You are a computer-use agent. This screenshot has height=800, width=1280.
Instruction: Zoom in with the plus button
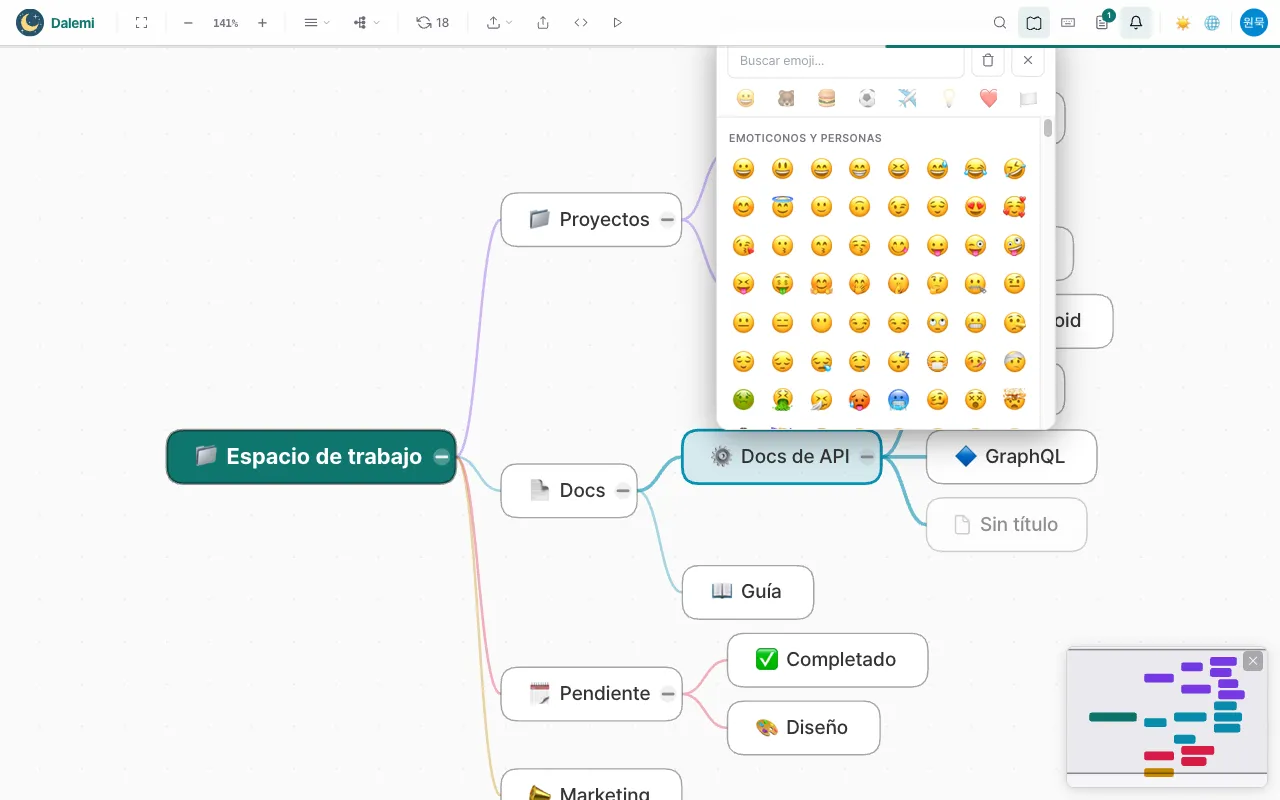pyautogui.click(x=262, y=22)
